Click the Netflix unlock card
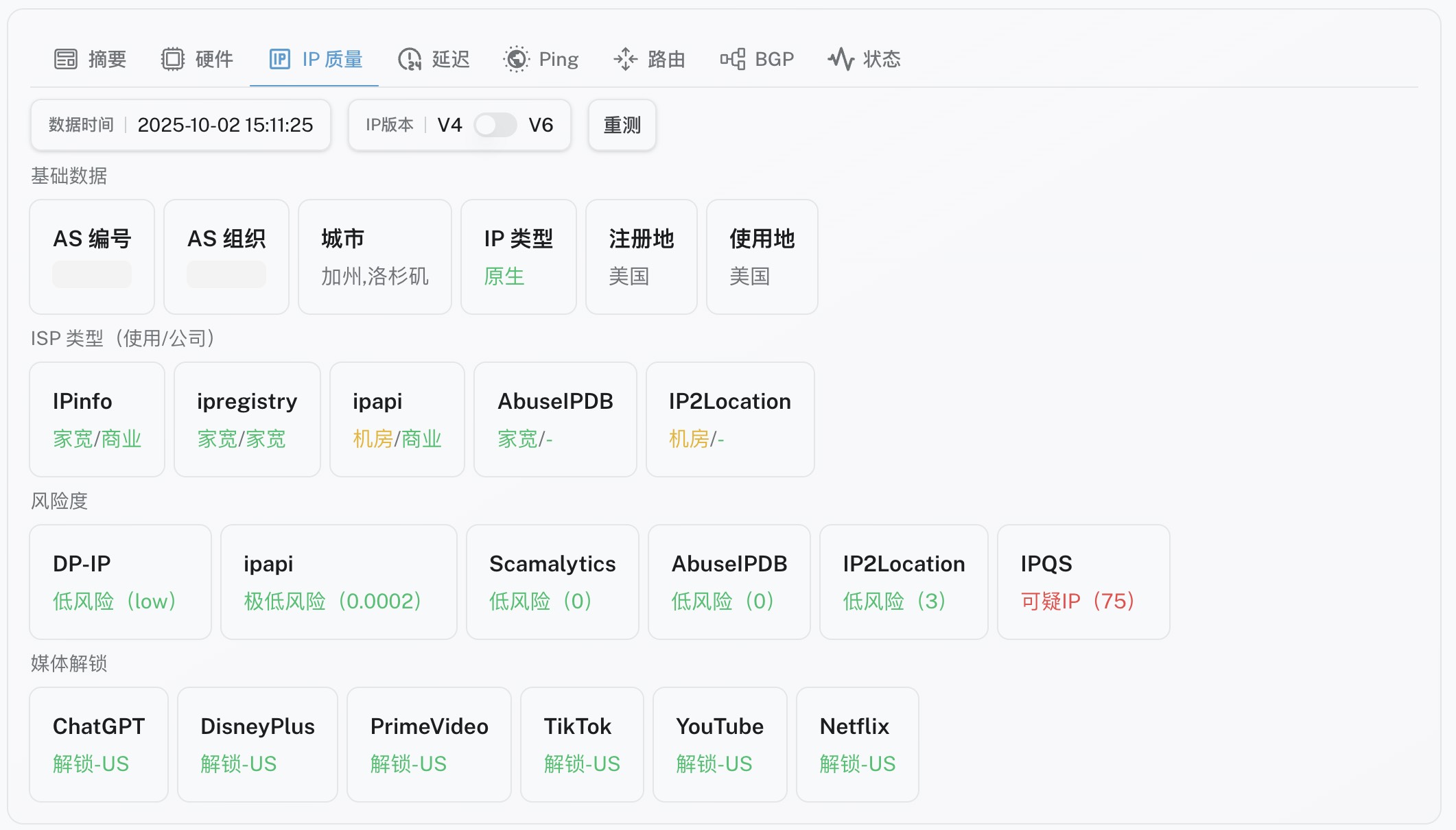Image resolution: width=1456 pixels, height=830 pixels. (857, 744)
